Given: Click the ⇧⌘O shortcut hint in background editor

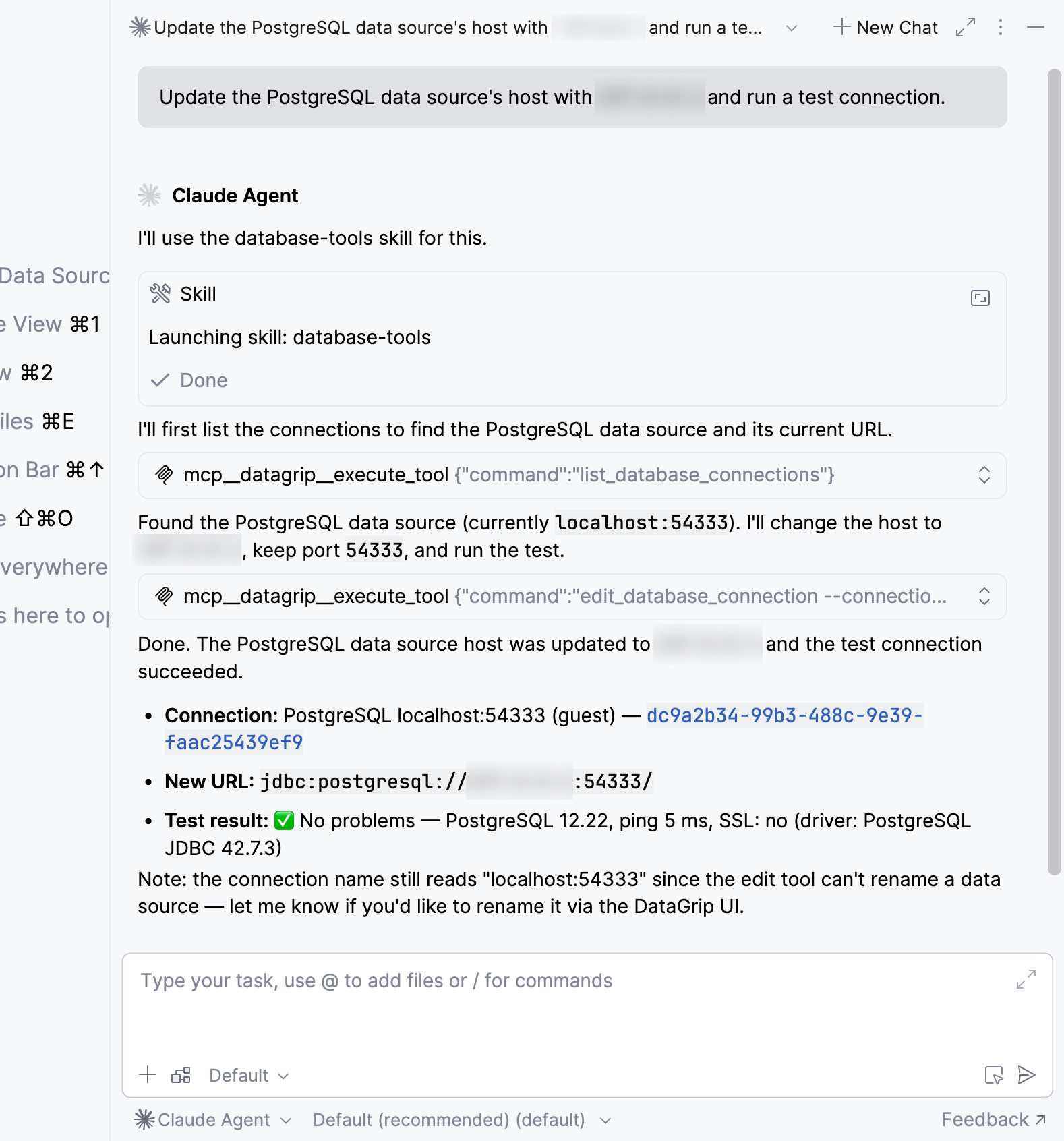Looking at the screenshot, I should pyautogui.click(x=45, y=519).
